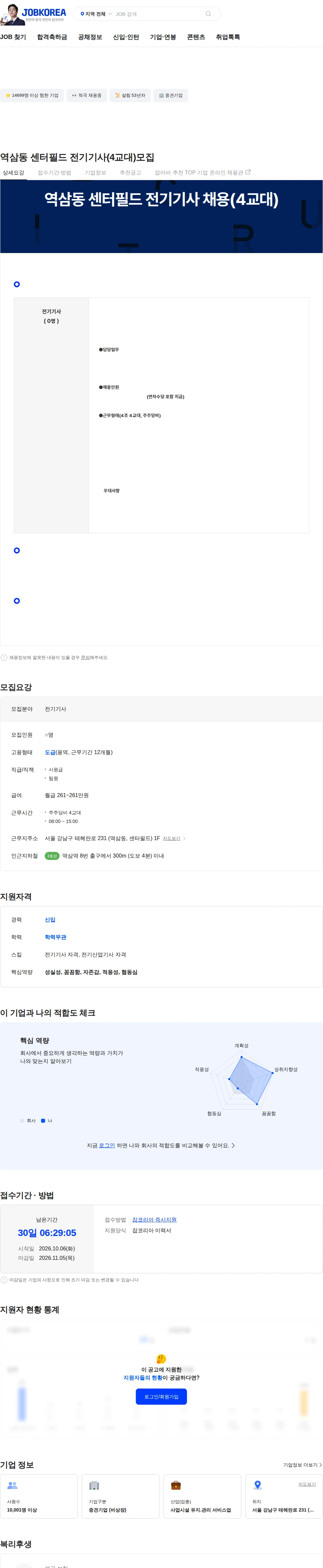Open the 지도보기 link beside the work address

click(x=171, y=838)
